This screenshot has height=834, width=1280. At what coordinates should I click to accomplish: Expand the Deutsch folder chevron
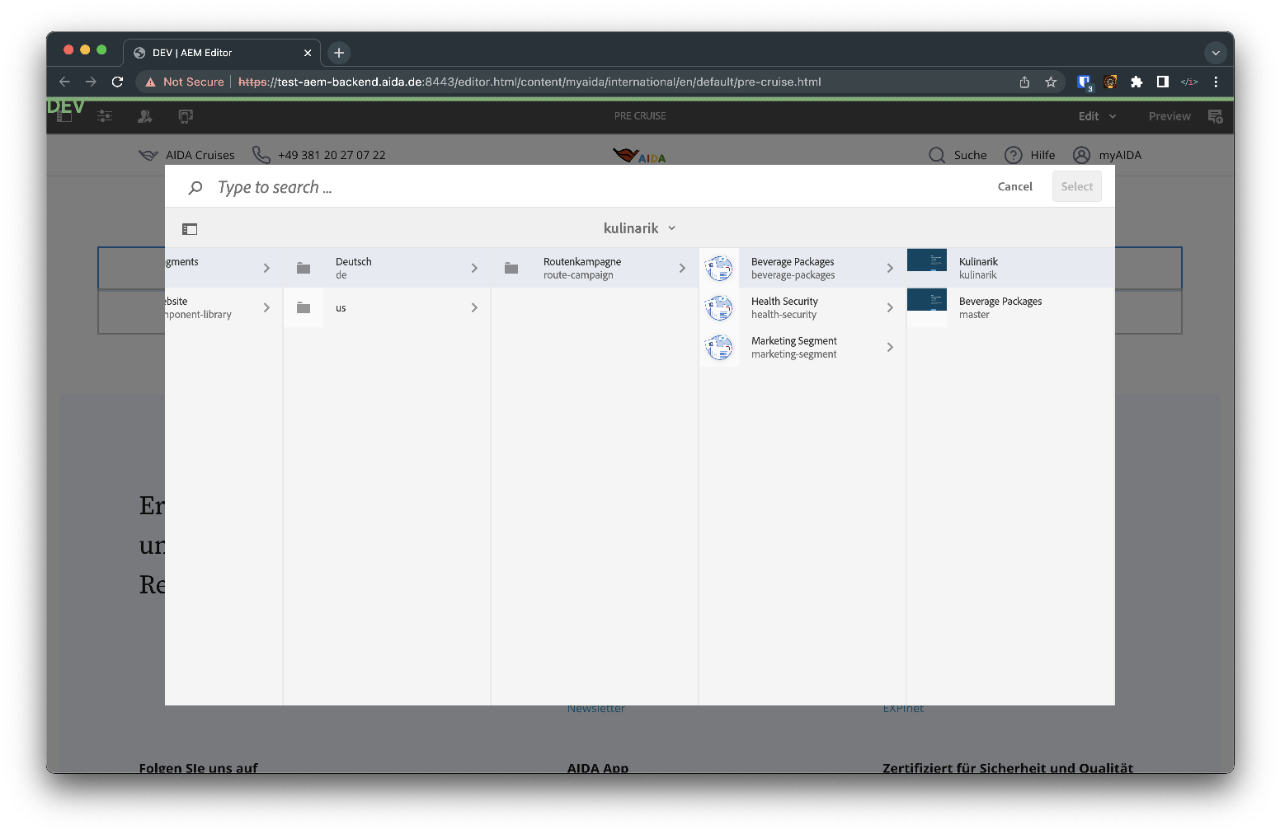(474, 268)
